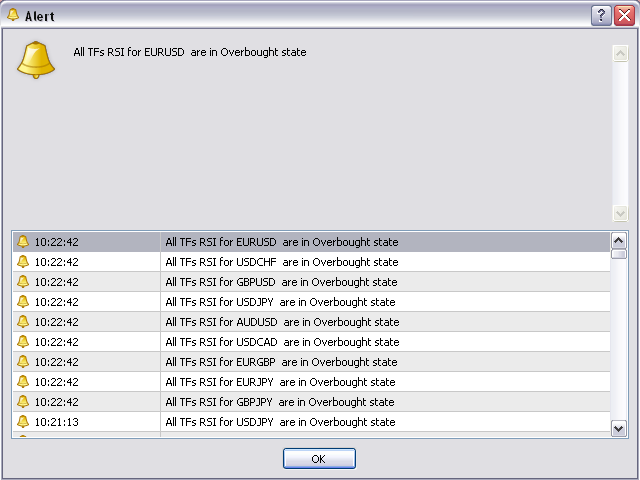Image resolution: width=640 pixels, height=480 pixels.
Task: Click the 10:21:13 timestamp cell
Action: (56, 422)
